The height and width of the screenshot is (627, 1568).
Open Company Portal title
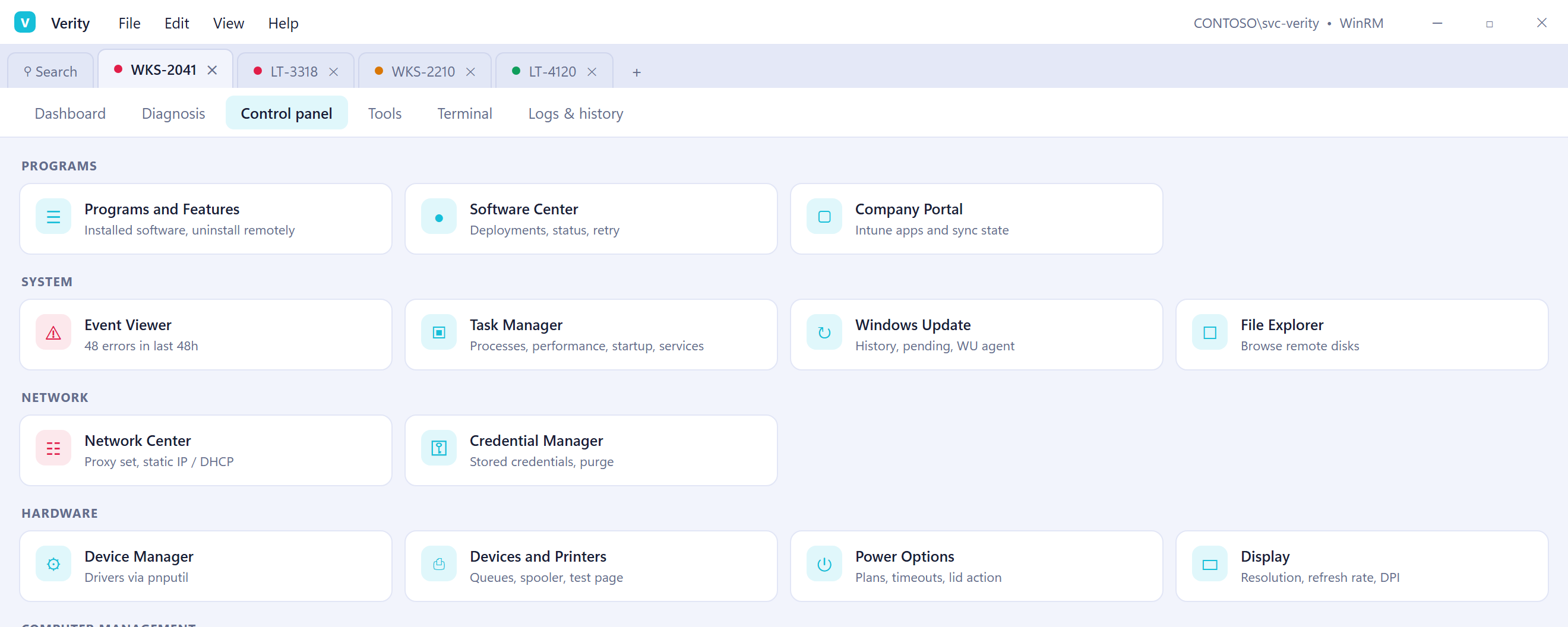[x=909, y=209]
